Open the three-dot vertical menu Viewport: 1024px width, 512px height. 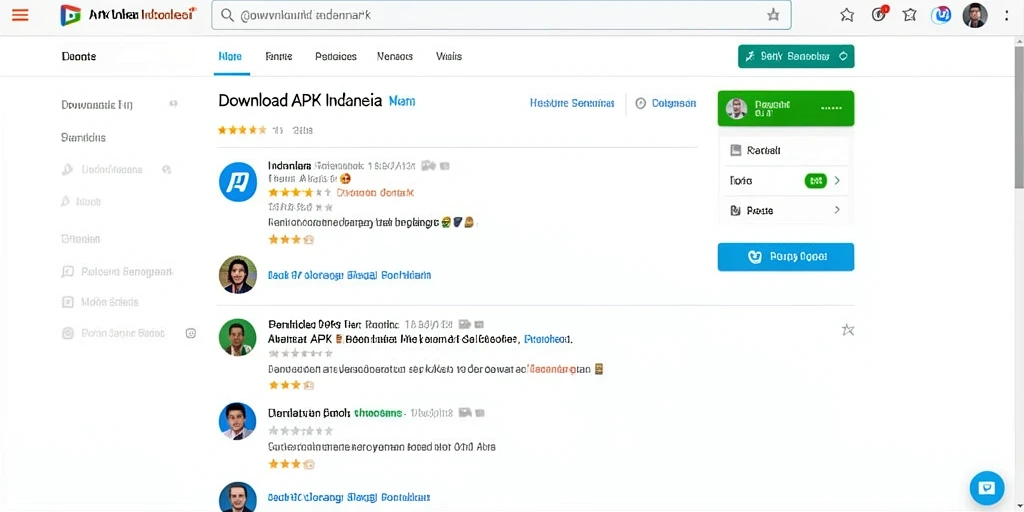click(x=1006, y=14)
